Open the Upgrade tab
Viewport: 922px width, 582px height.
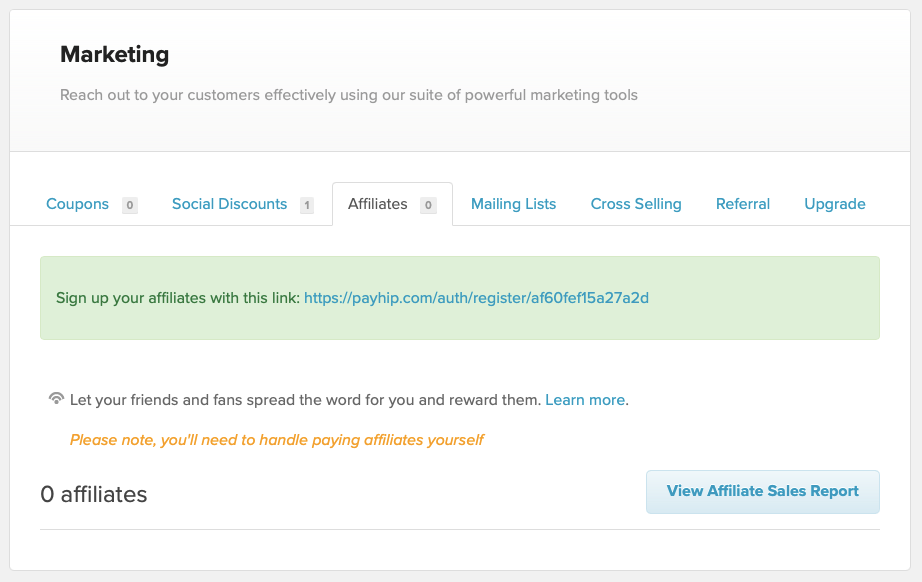pos(834,204)
